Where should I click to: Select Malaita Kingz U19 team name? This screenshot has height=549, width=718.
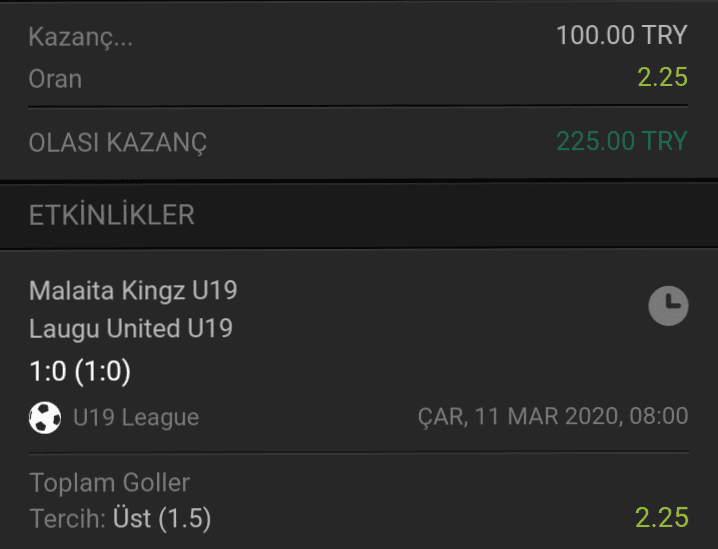133,291
